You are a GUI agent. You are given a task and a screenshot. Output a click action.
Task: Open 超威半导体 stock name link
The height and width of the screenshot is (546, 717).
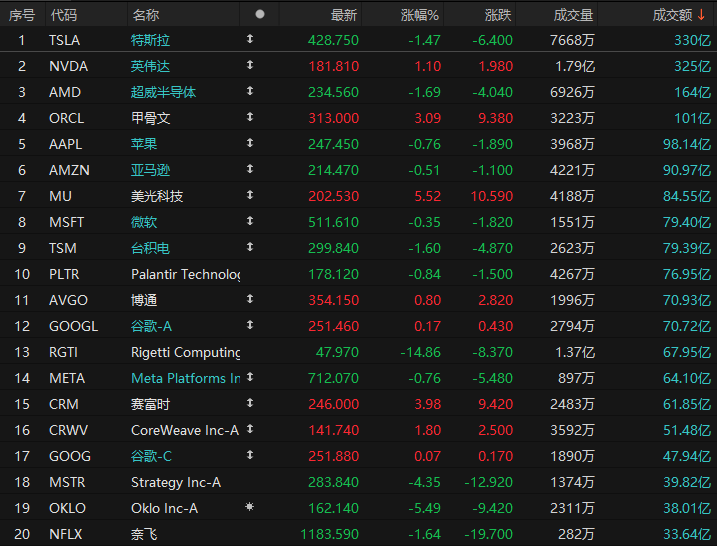(x=163, y=92)
